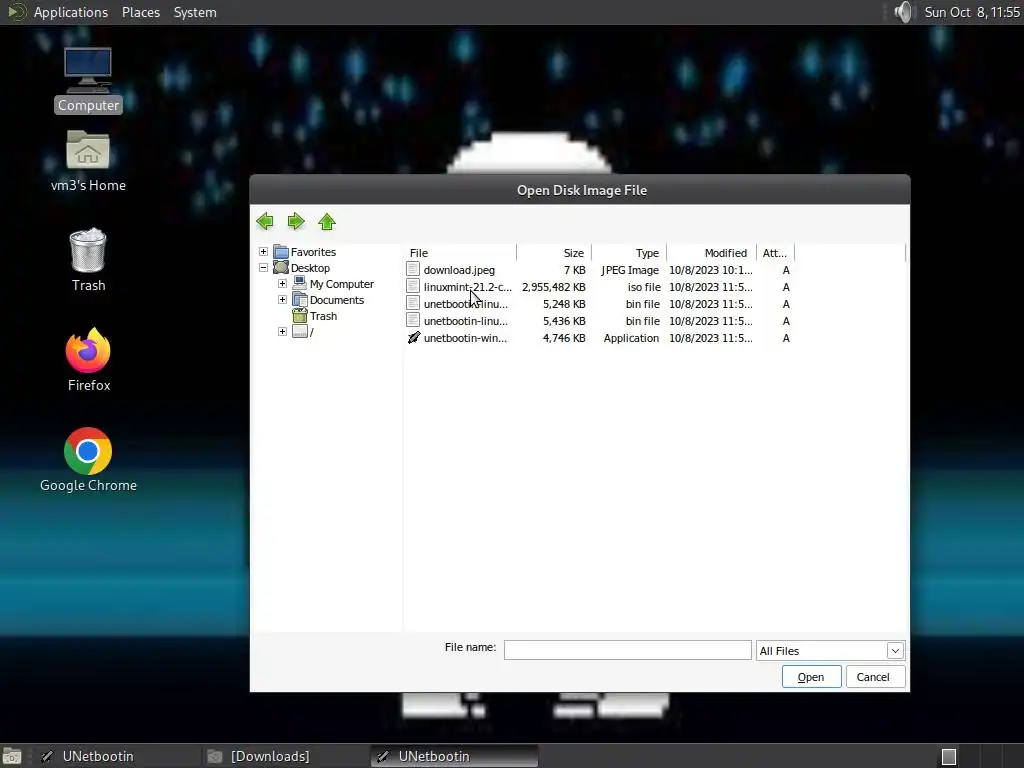1024x768 pixels.
Task: Click the show desktop icon in the taskbar
Action: click(12, 756)
